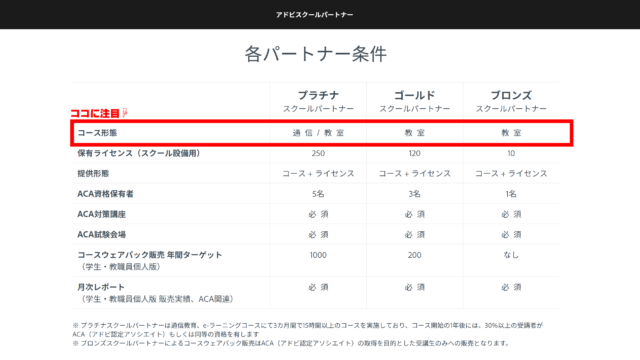Click 必須 for ACA試験会場 under プラチナ
This screenshot has width=640, height=360.
pos(318,235)
